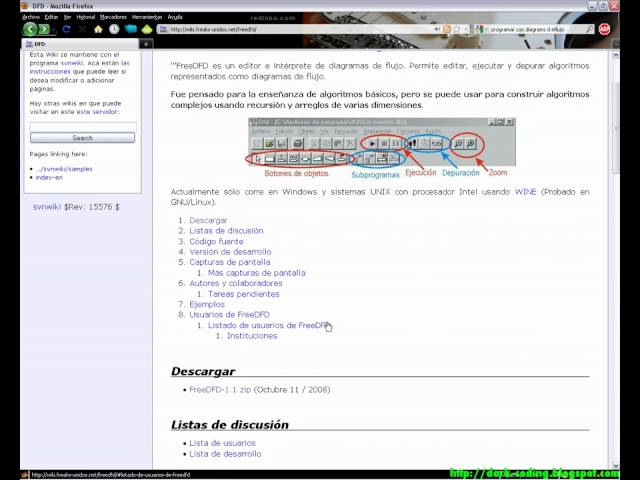The image size is (640, 480).
Task: Open the svnwiki link in sidebar text
Action: tap(72, 63)
